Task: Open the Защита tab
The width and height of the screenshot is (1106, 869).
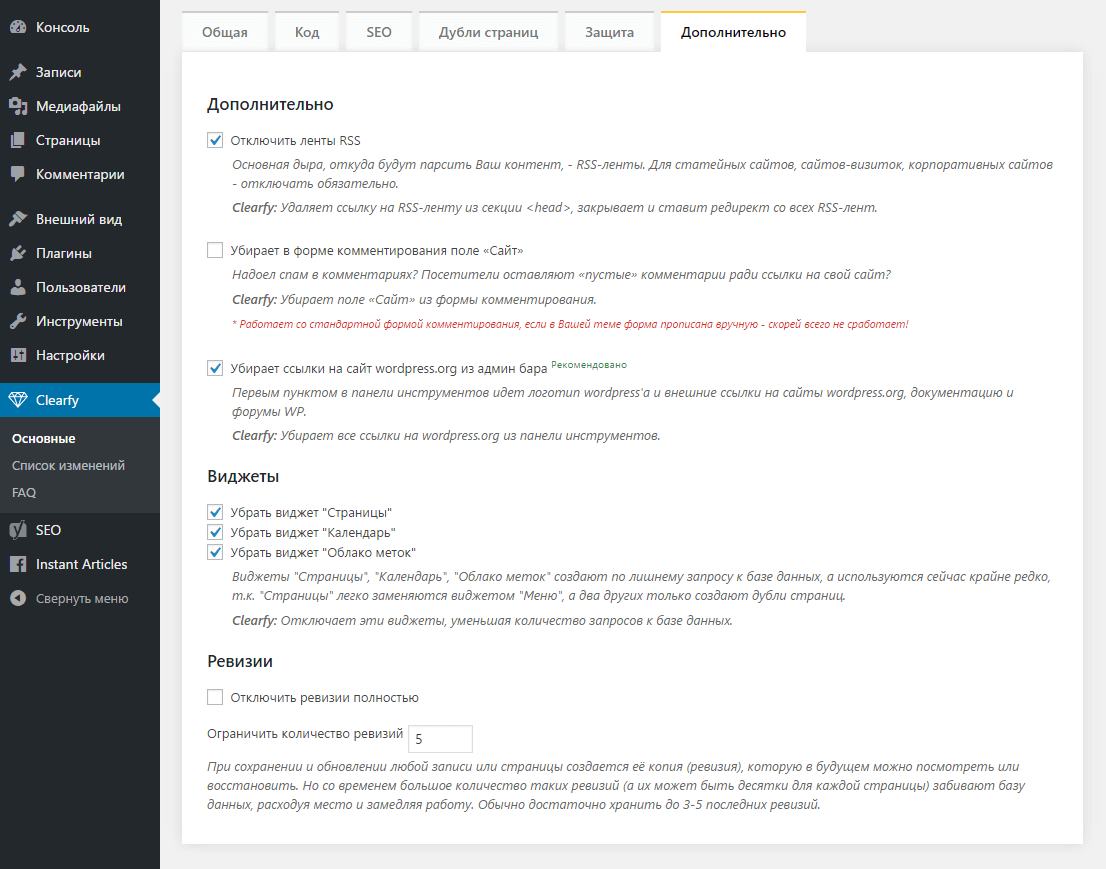Action: coord(609,32)
